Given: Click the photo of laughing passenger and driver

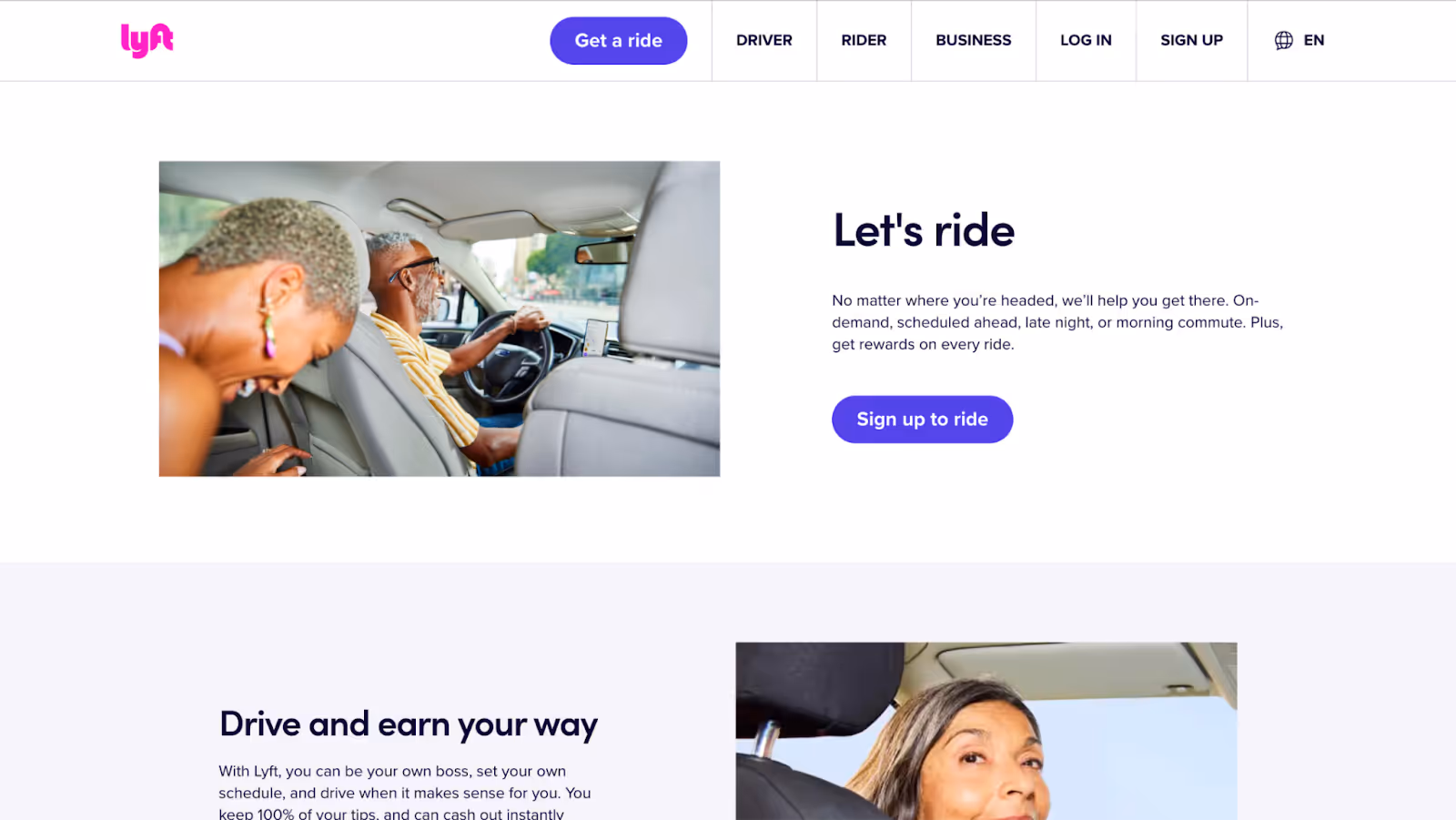Looking at the screenshot, I should coord(440,319).
